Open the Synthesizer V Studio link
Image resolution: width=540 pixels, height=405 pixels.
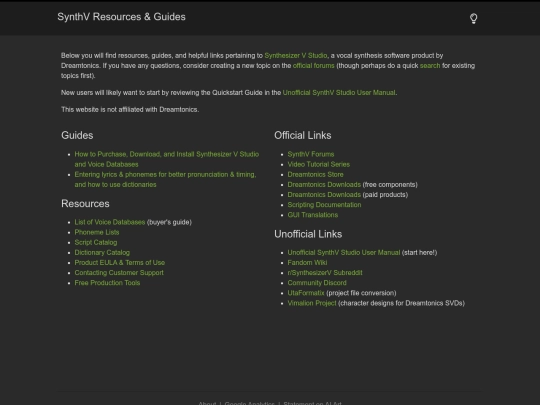296,55
